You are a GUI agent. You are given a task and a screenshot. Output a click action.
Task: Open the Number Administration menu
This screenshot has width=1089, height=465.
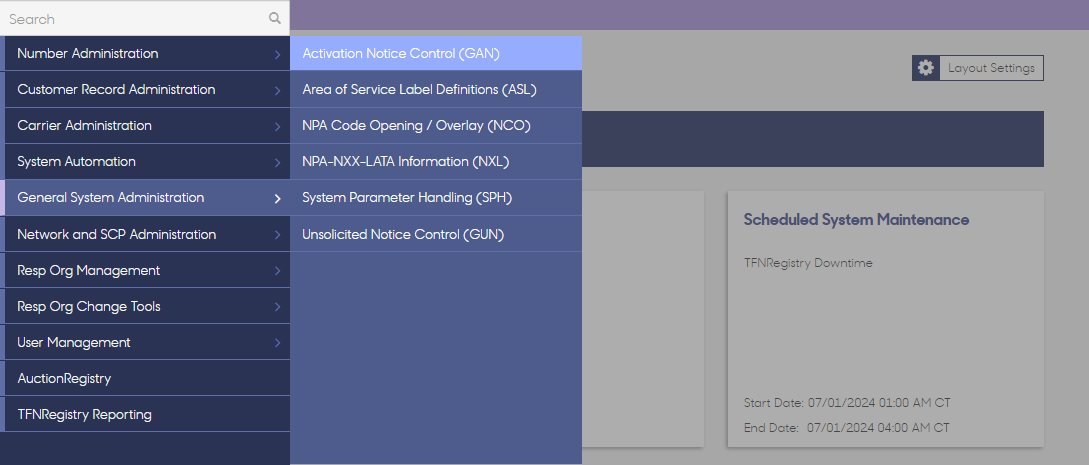click(x=145, y=53)
